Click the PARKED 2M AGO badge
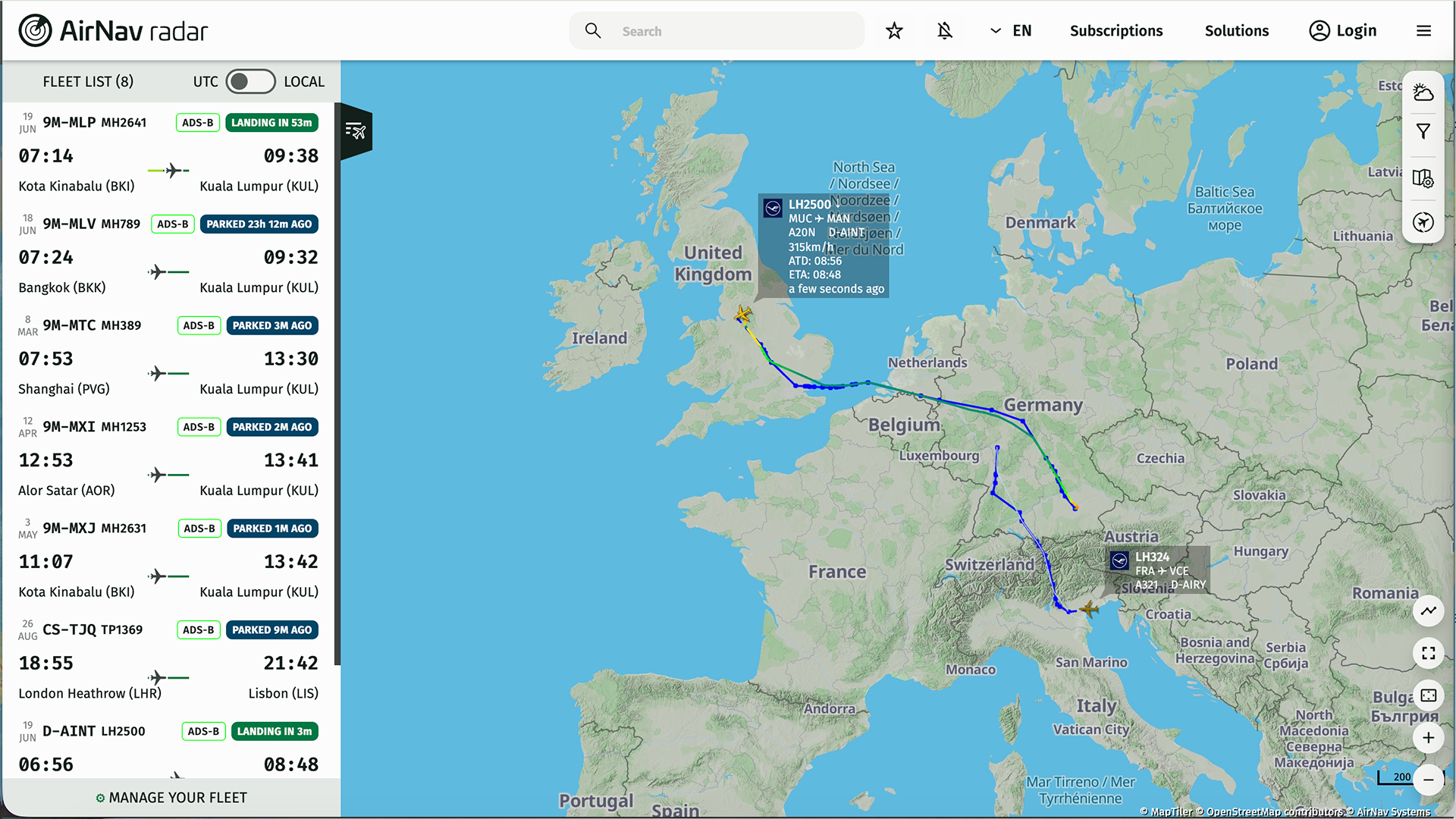 pyautogui.click(x=272, y=428)
